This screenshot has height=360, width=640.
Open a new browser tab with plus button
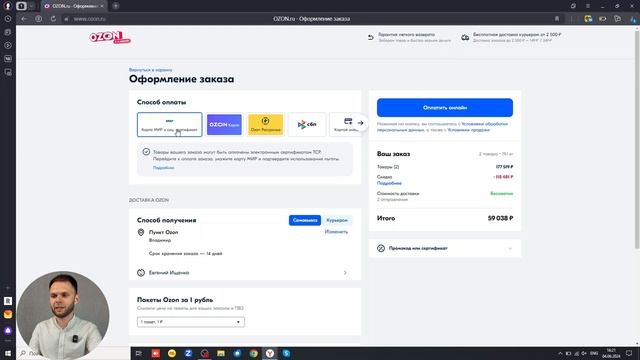point(116,6)
